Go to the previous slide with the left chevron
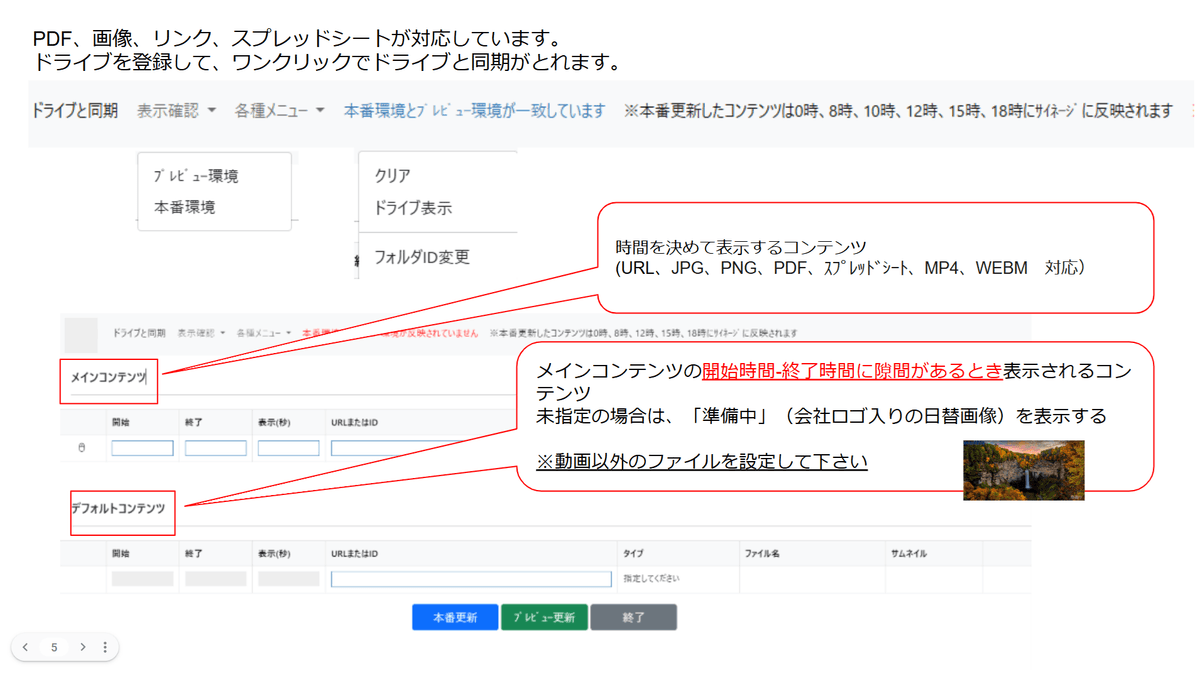 click(x=26, y=648)
